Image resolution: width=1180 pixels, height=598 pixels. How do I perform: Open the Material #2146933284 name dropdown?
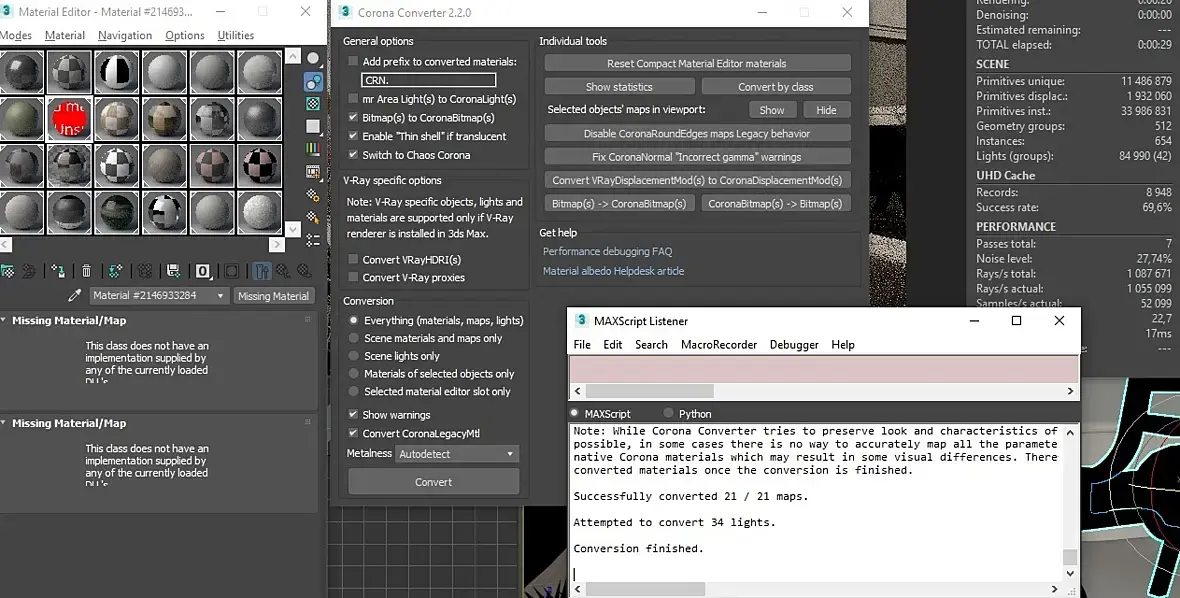[159, 296]
